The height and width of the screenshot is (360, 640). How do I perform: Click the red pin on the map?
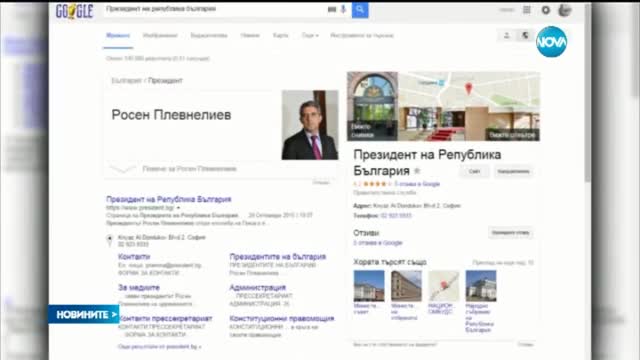[x=469, y=88]
